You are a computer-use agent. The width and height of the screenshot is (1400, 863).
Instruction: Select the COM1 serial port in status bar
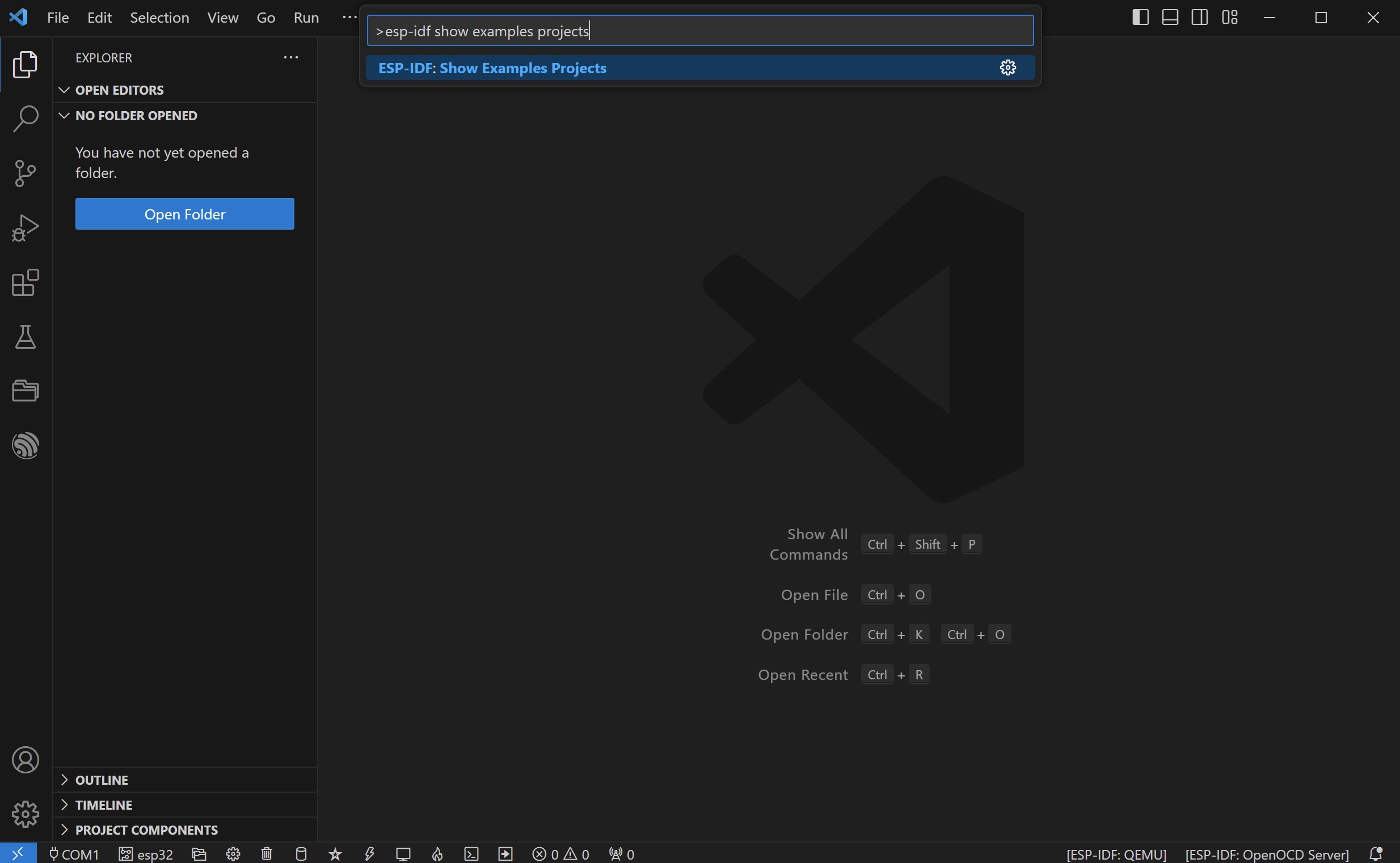point(74,854)
